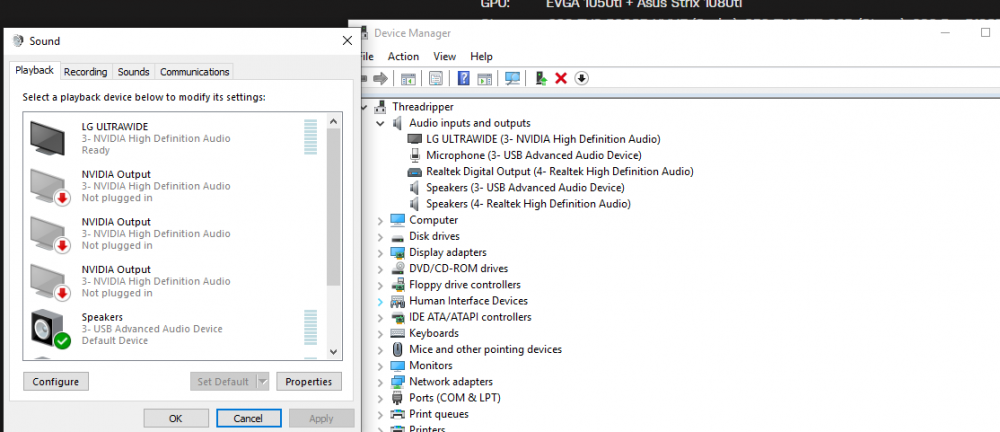Collapse the Threadripper root node
The image size is (1000, 432).
pos(364,107)
